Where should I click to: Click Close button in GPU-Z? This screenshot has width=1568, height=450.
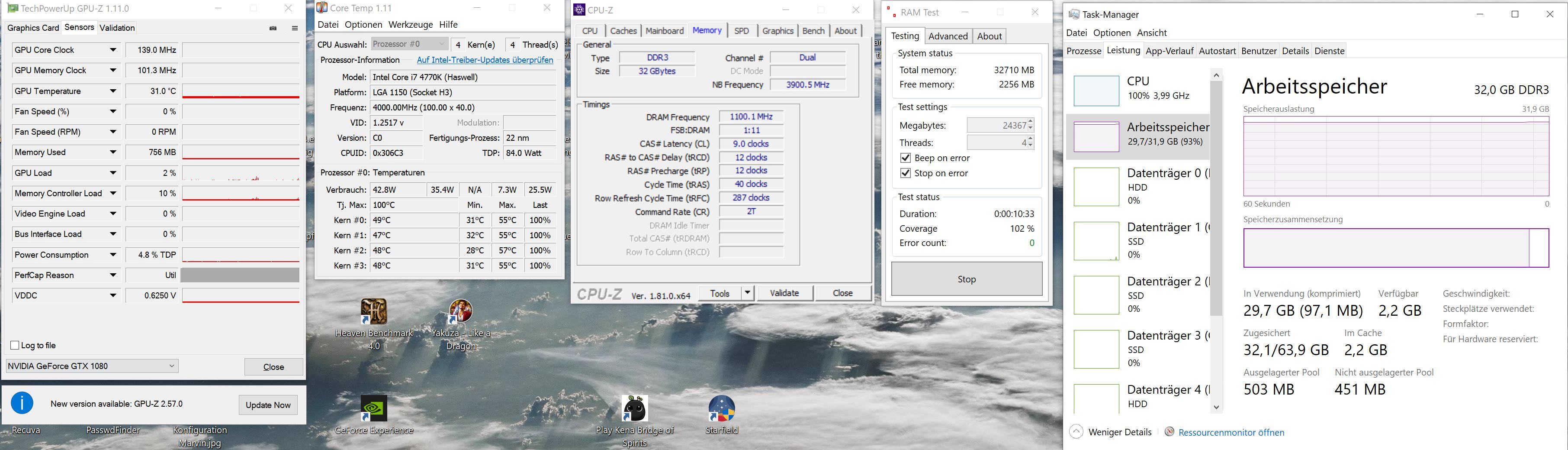(x=273, y=366)
